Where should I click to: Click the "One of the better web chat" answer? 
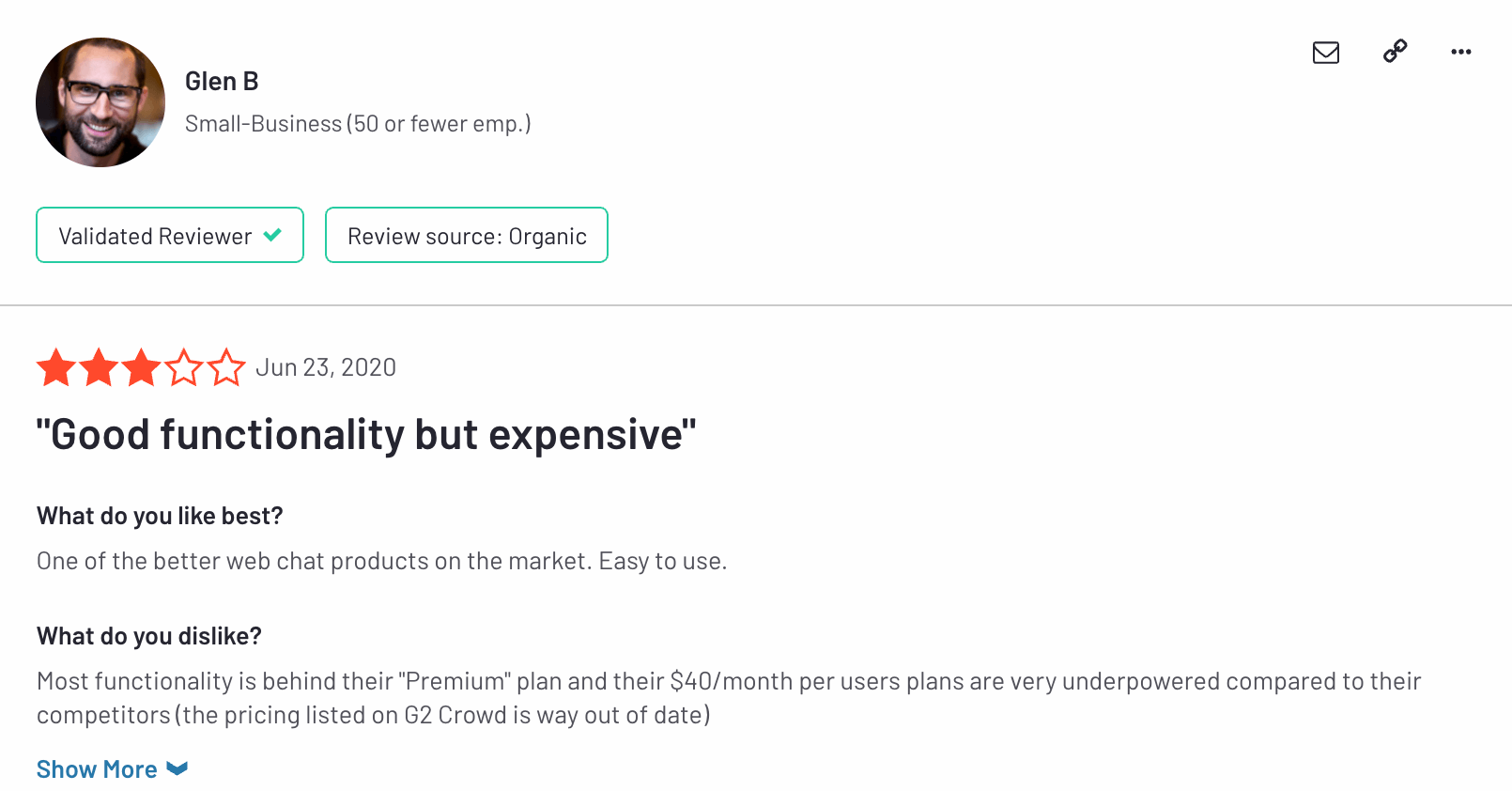click(x=381, y=561)
